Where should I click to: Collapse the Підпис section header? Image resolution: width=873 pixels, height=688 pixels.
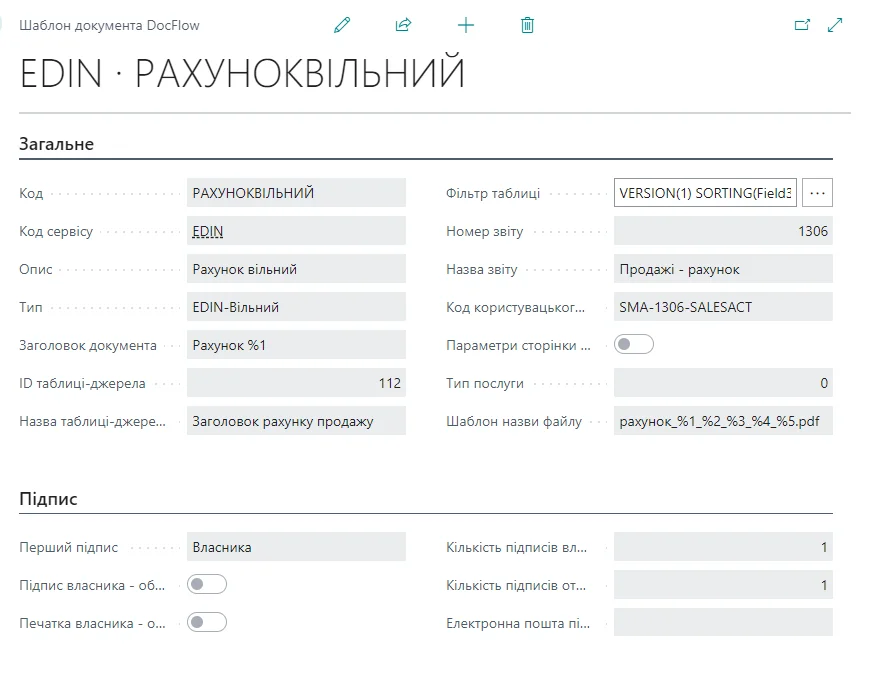(49, 499)
